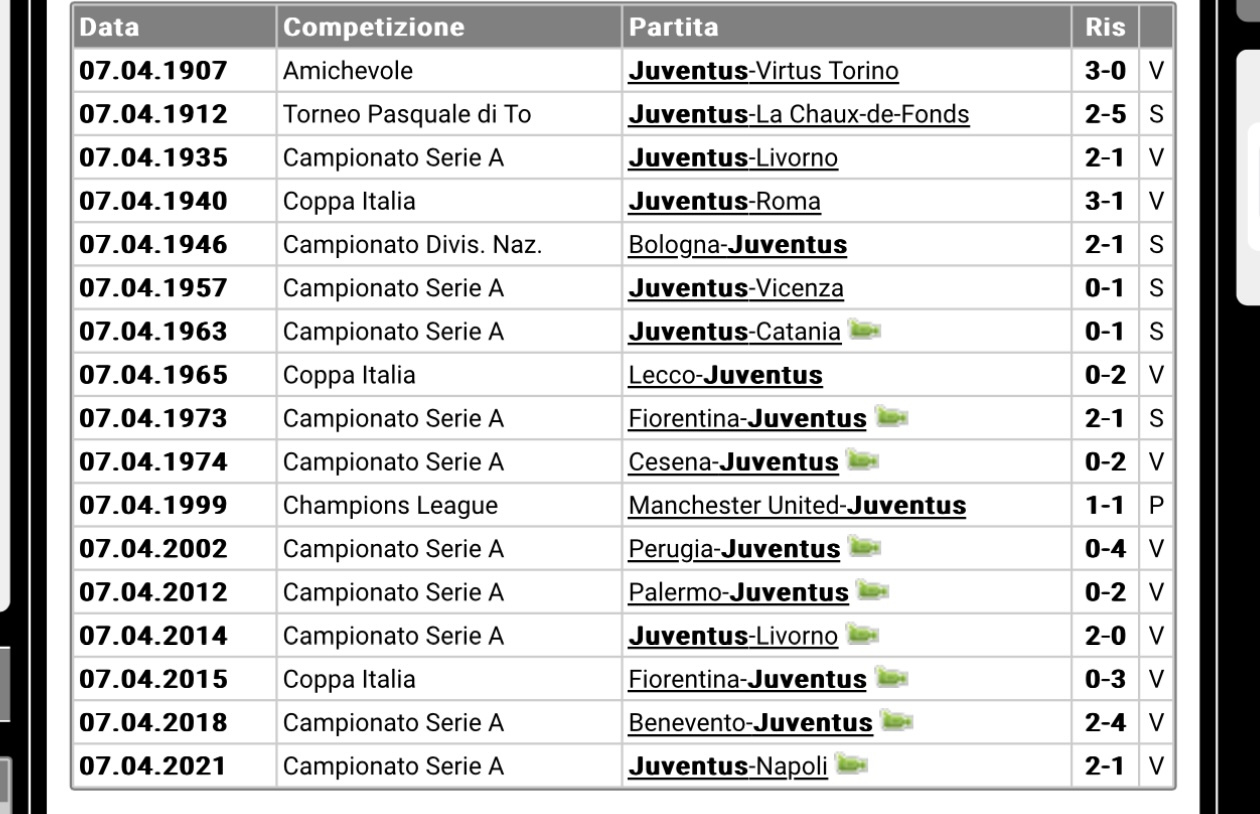Open the Juventus-Roma Coppa Italia match

724,201
